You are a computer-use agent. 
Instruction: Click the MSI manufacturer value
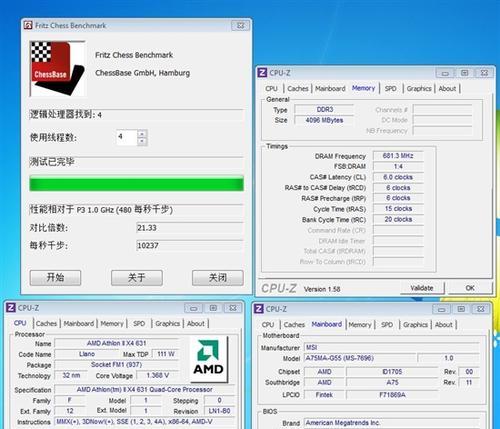coord(392,347)
